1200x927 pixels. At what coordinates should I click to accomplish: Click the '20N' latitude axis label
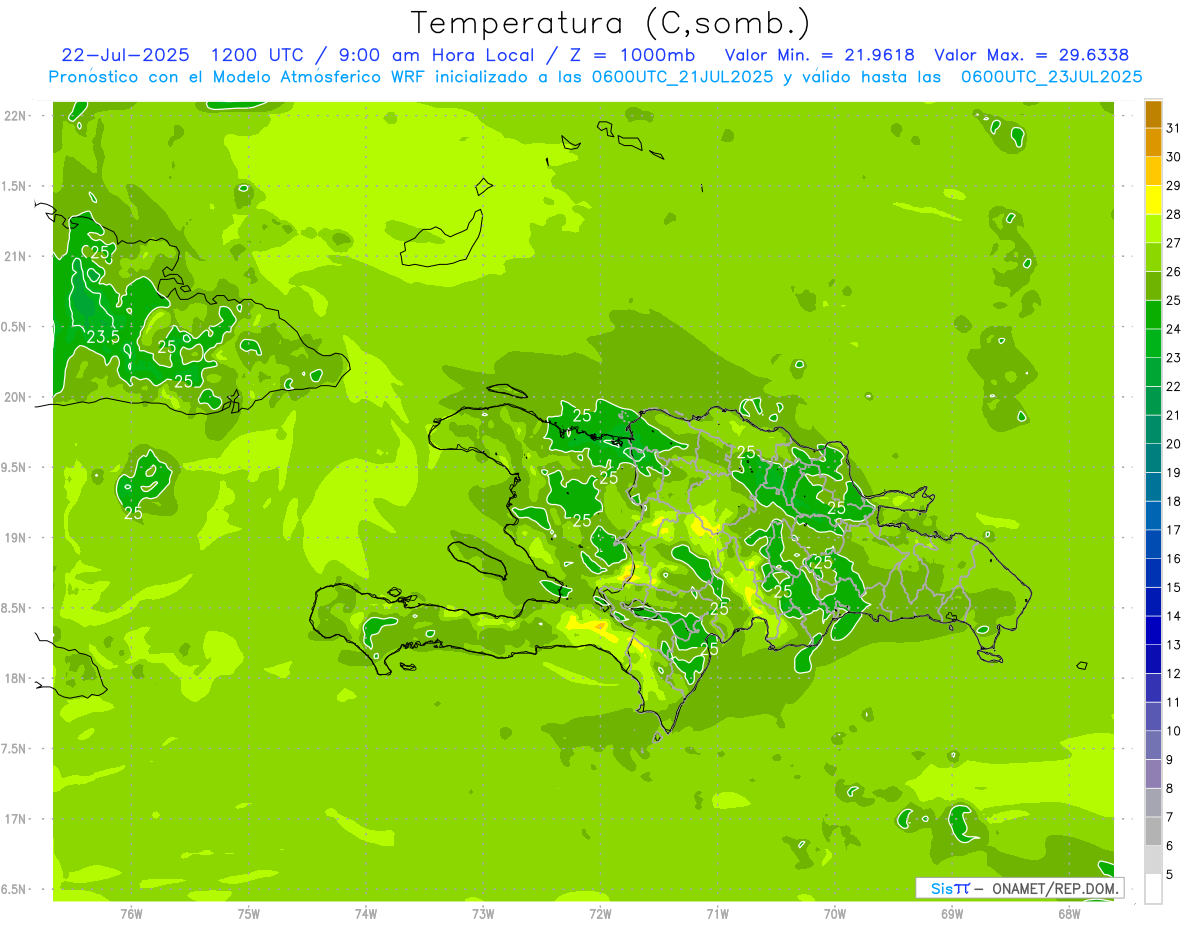click(14, 397)
